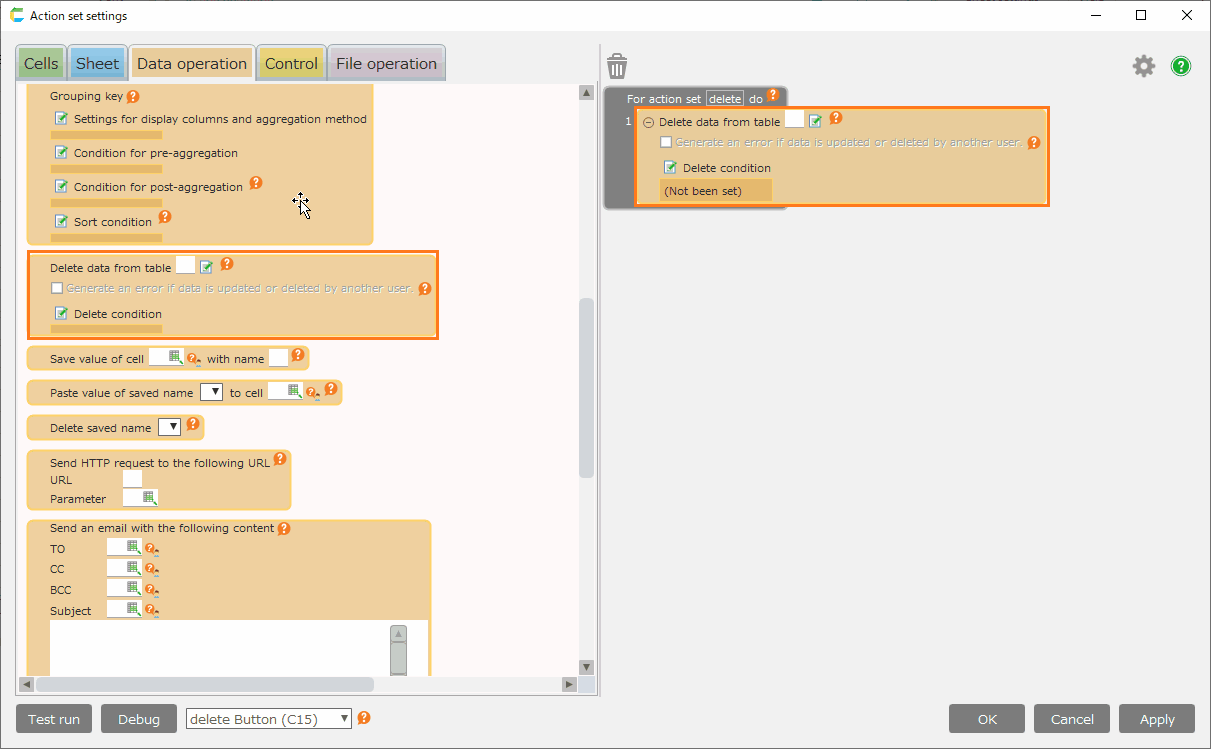Open help for Save value of cell block
This screenshot has width=1211, height=749.
tap(297, 354)
